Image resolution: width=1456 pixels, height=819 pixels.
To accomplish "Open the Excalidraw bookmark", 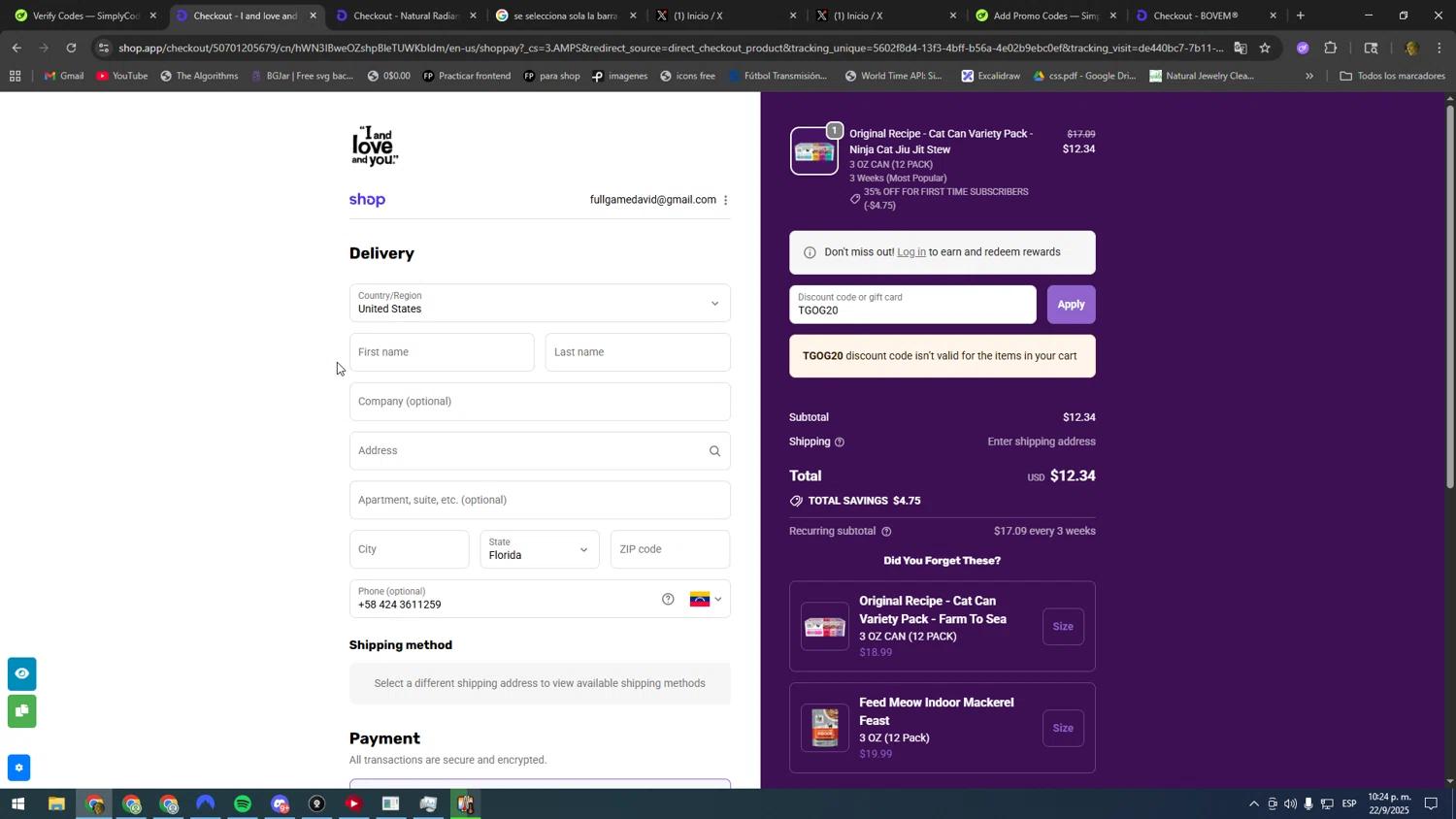I will [990, 76].
